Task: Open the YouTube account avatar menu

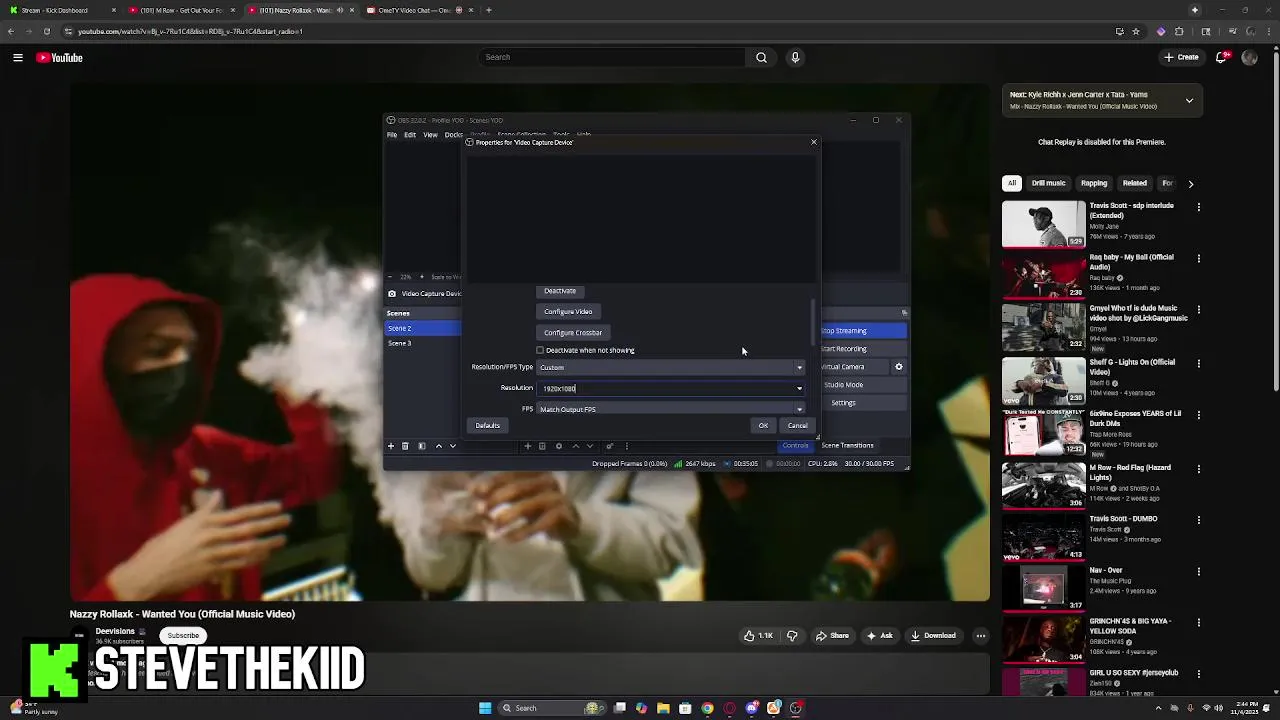Action: tap(1249, 57)
